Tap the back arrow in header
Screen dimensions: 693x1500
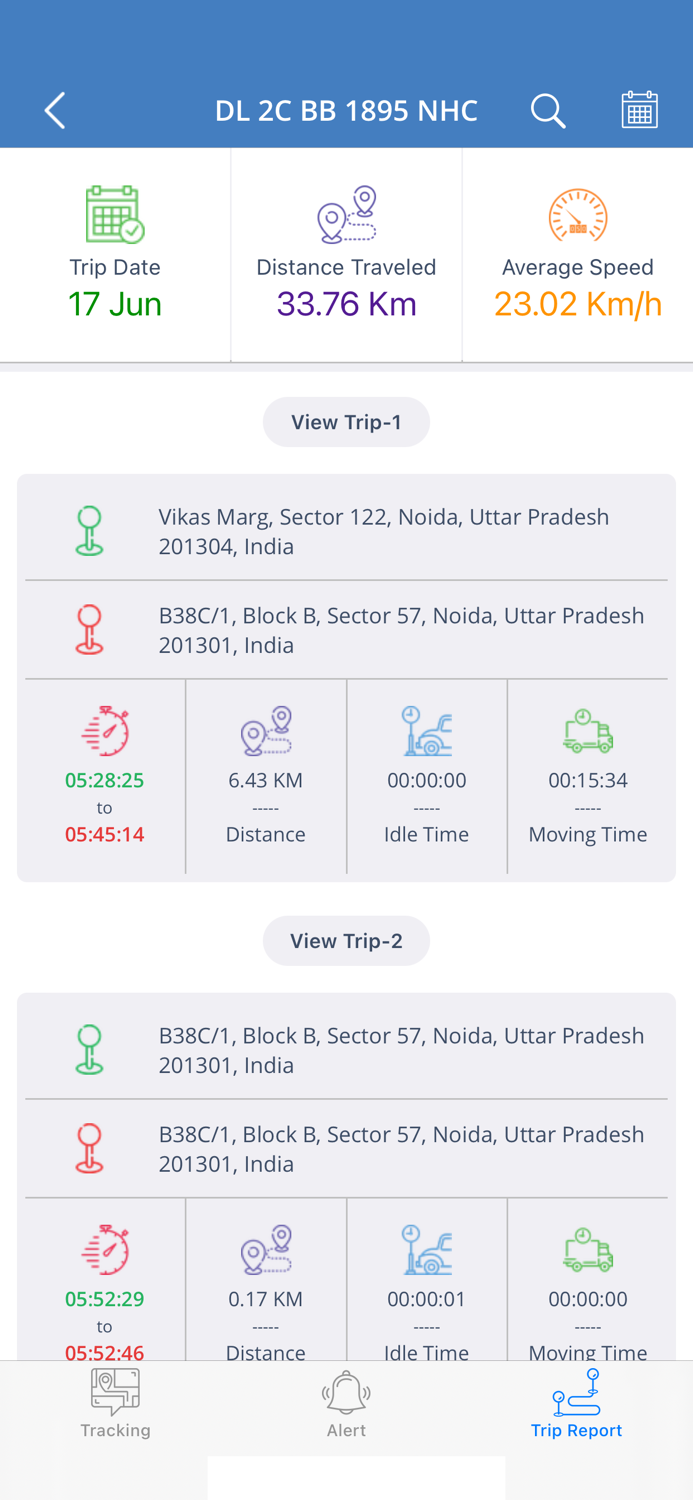[55, 110]
